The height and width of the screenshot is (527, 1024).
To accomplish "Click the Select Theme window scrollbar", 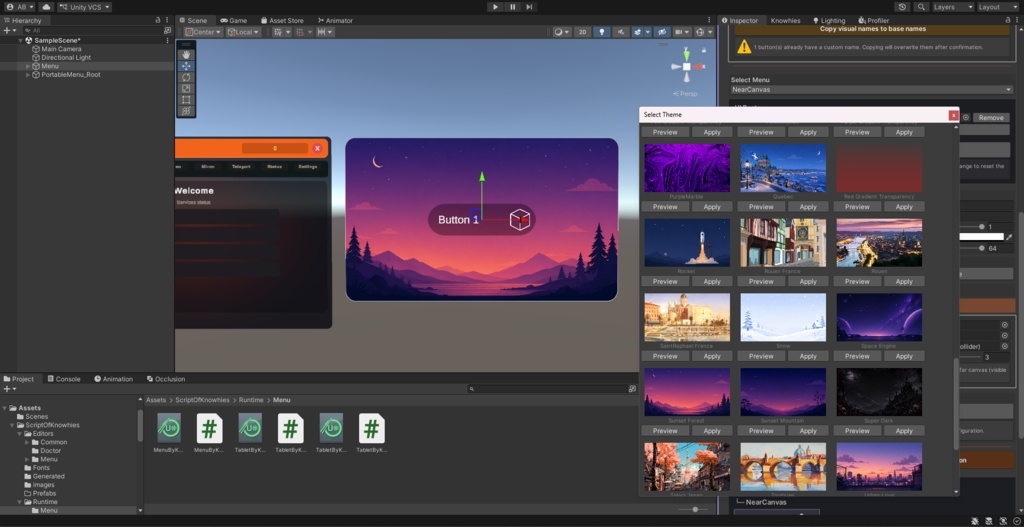I will (x=956, y=404).
